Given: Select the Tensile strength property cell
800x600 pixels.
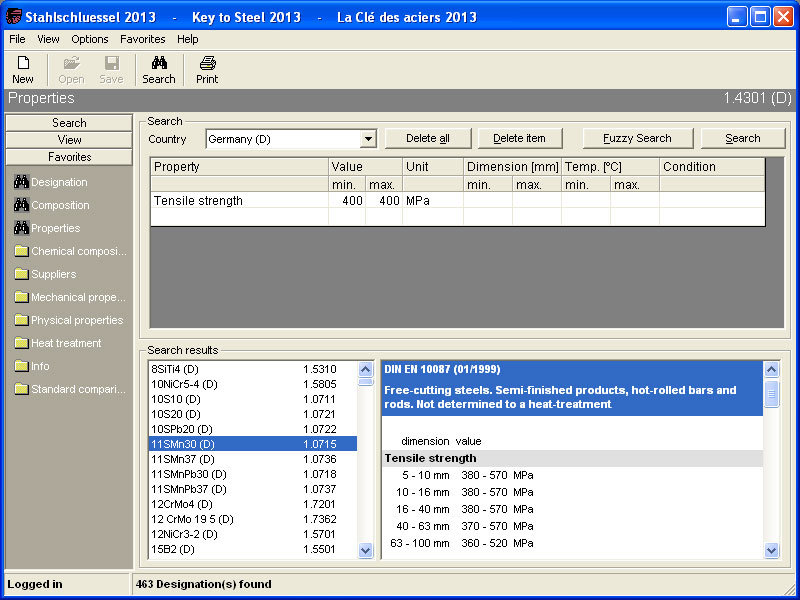Looking at the screenshot, I should (x=240, y=201).
